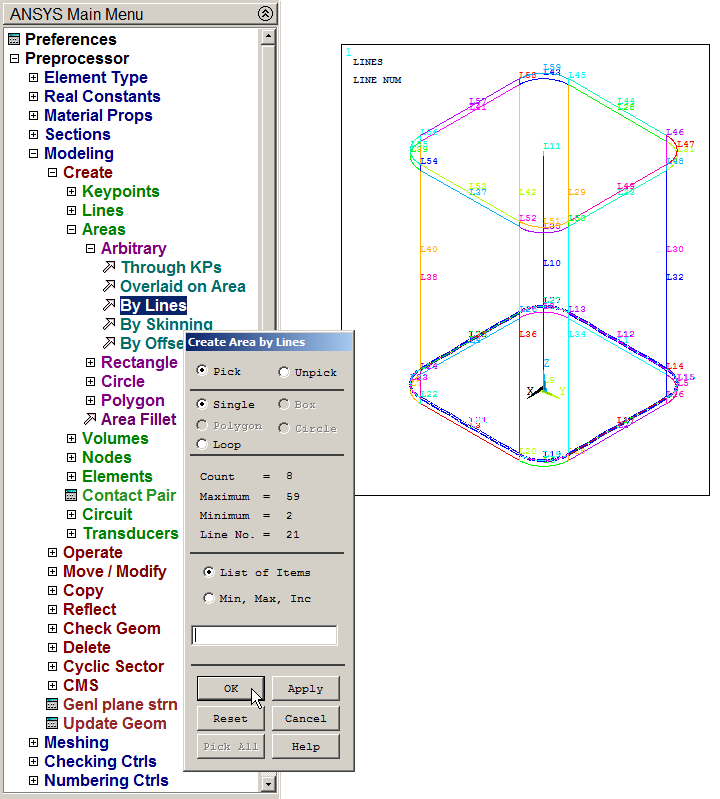Open the Through KPs menu item
Screen dimensions: 720x799
(171, 267)
